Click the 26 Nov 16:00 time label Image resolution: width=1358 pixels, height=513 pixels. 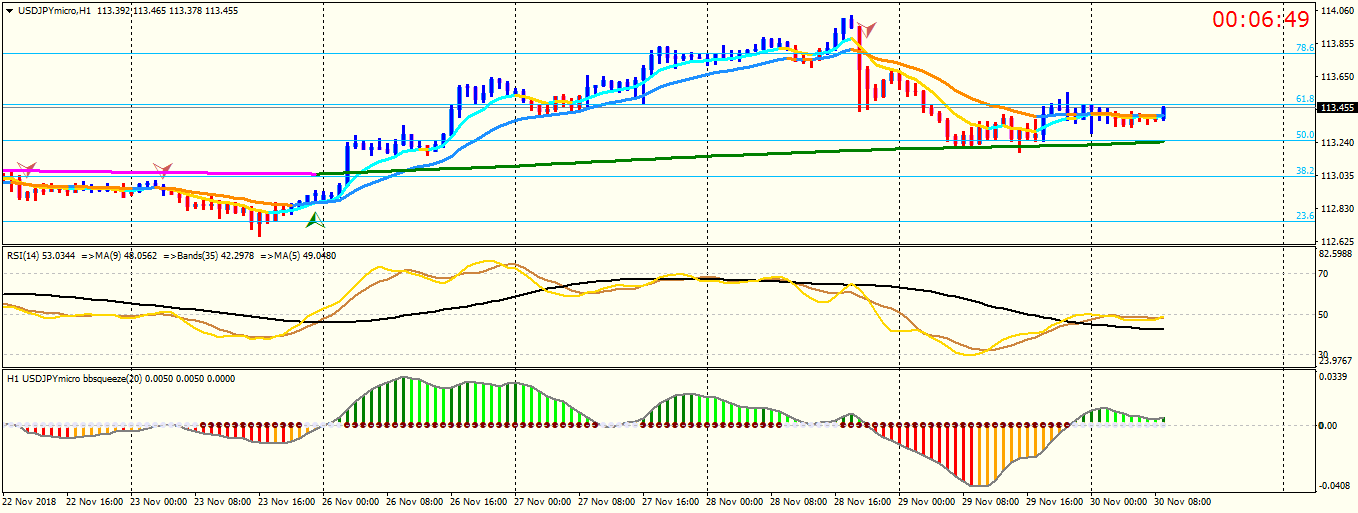pos(481,500)
